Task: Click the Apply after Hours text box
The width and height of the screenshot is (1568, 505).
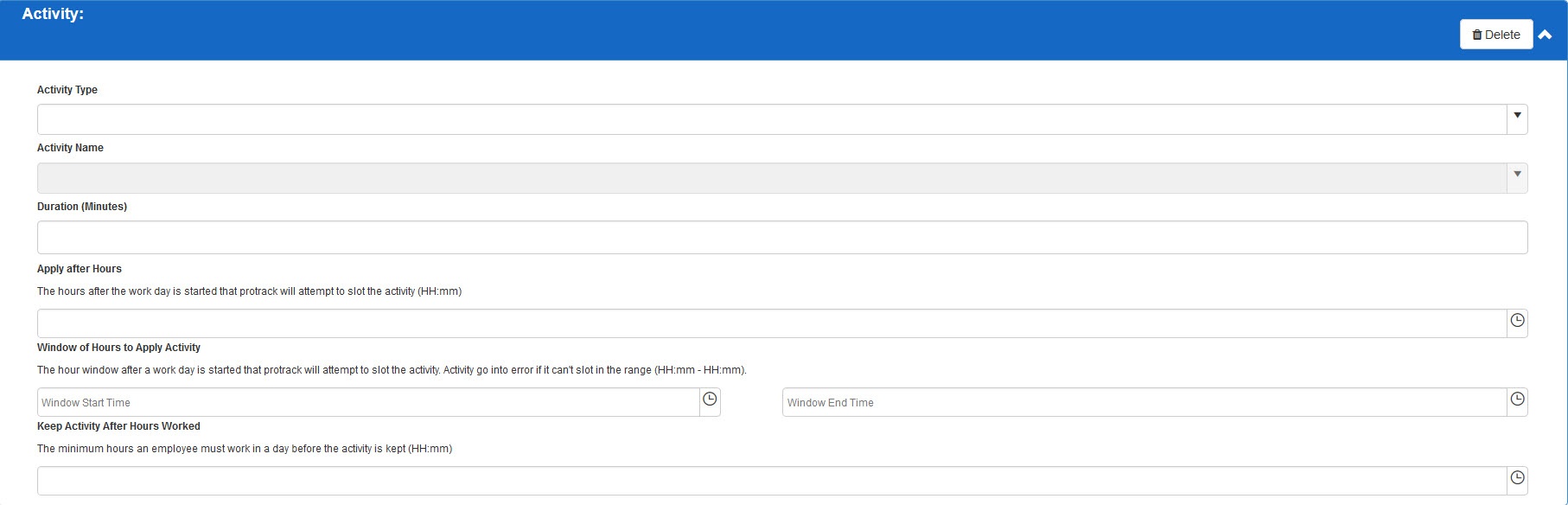Action: [769, 323]
